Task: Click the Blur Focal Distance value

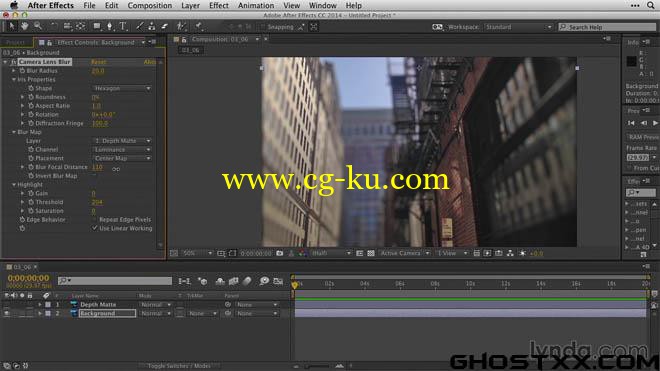Action: point(97,167)
